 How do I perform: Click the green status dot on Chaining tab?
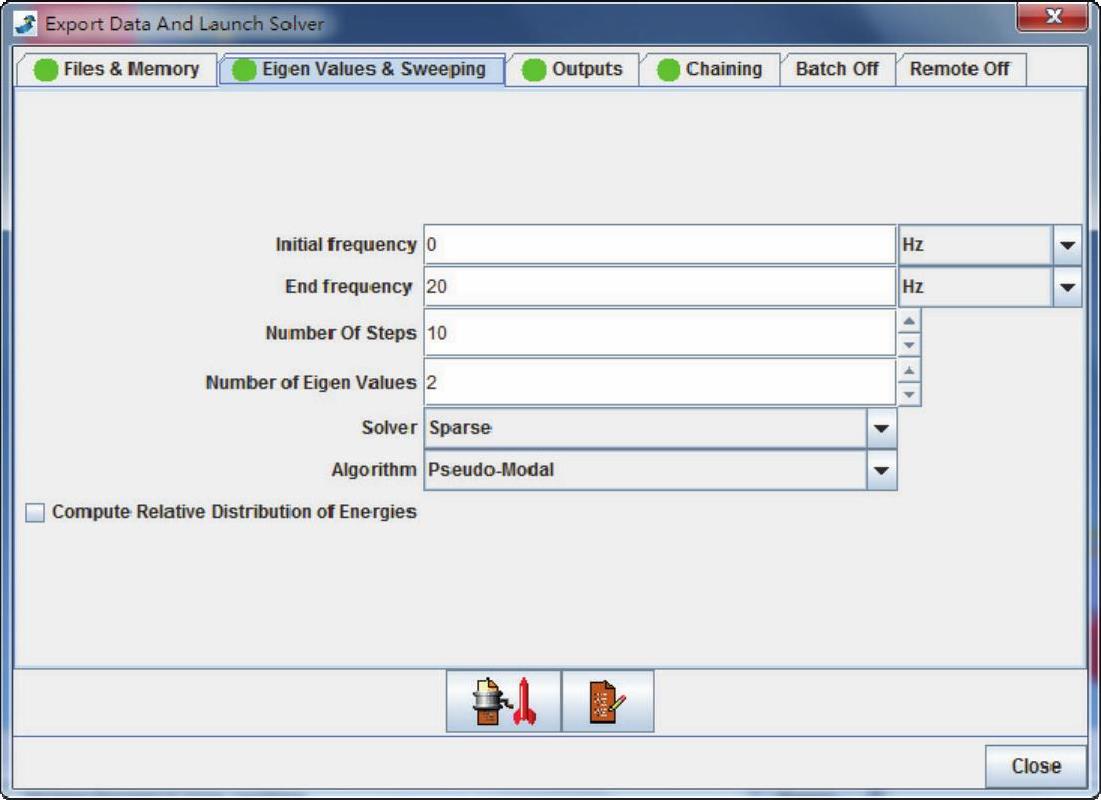[x=668, y=70]
